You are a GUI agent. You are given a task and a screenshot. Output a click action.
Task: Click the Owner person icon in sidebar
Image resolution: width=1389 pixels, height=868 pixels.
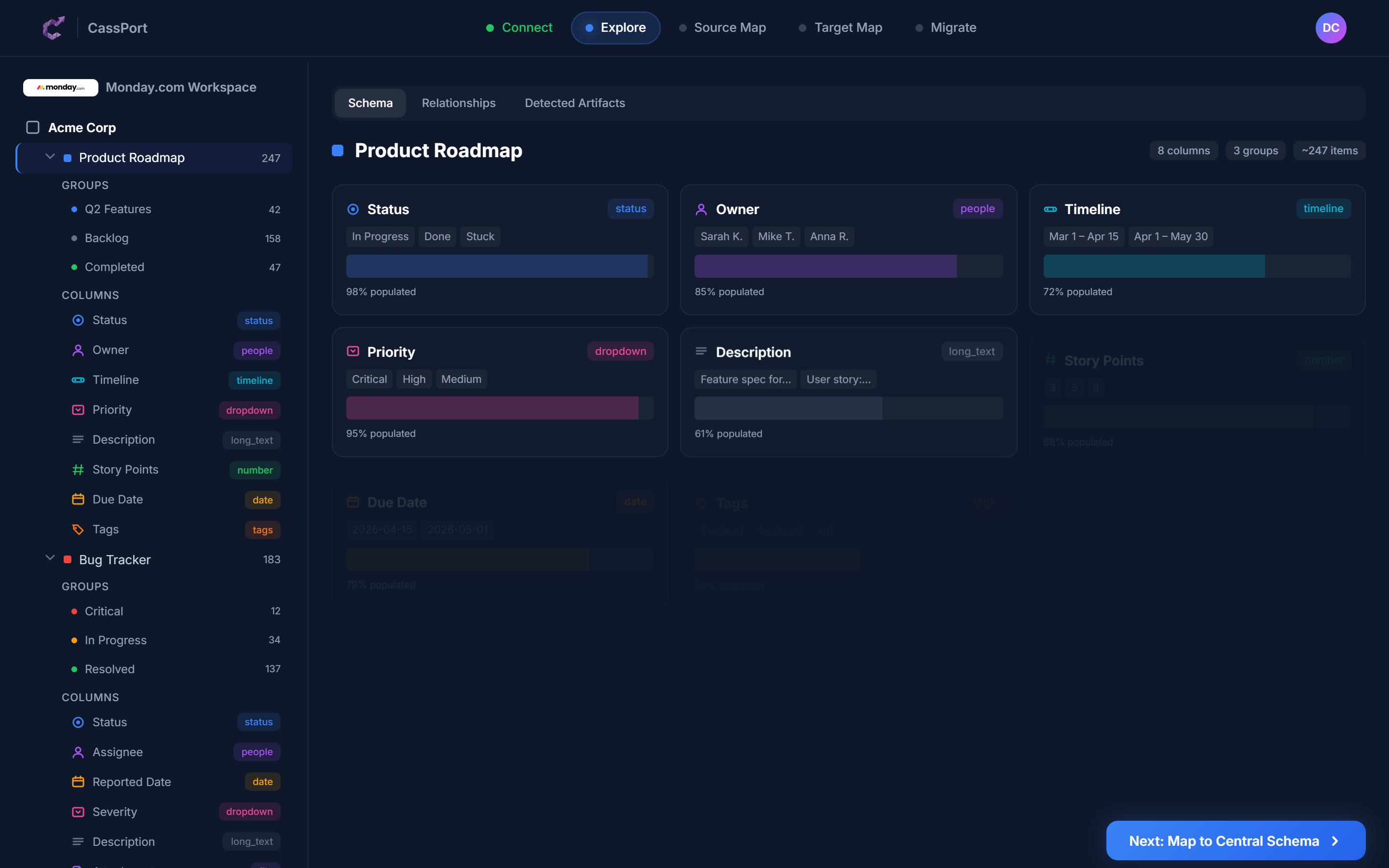(78, 350)
